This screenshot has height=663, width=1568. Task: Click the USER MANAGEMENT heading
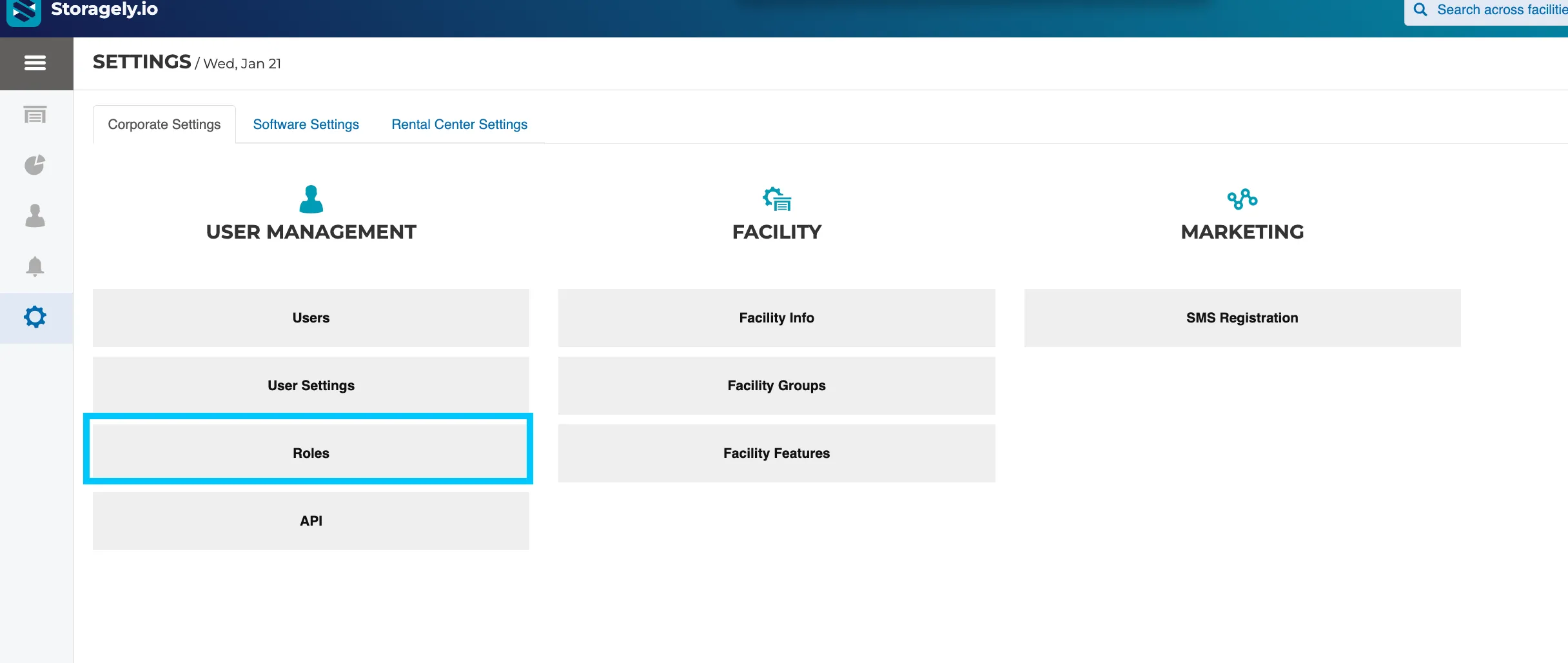pyautogui.click(x=311, y=232)
